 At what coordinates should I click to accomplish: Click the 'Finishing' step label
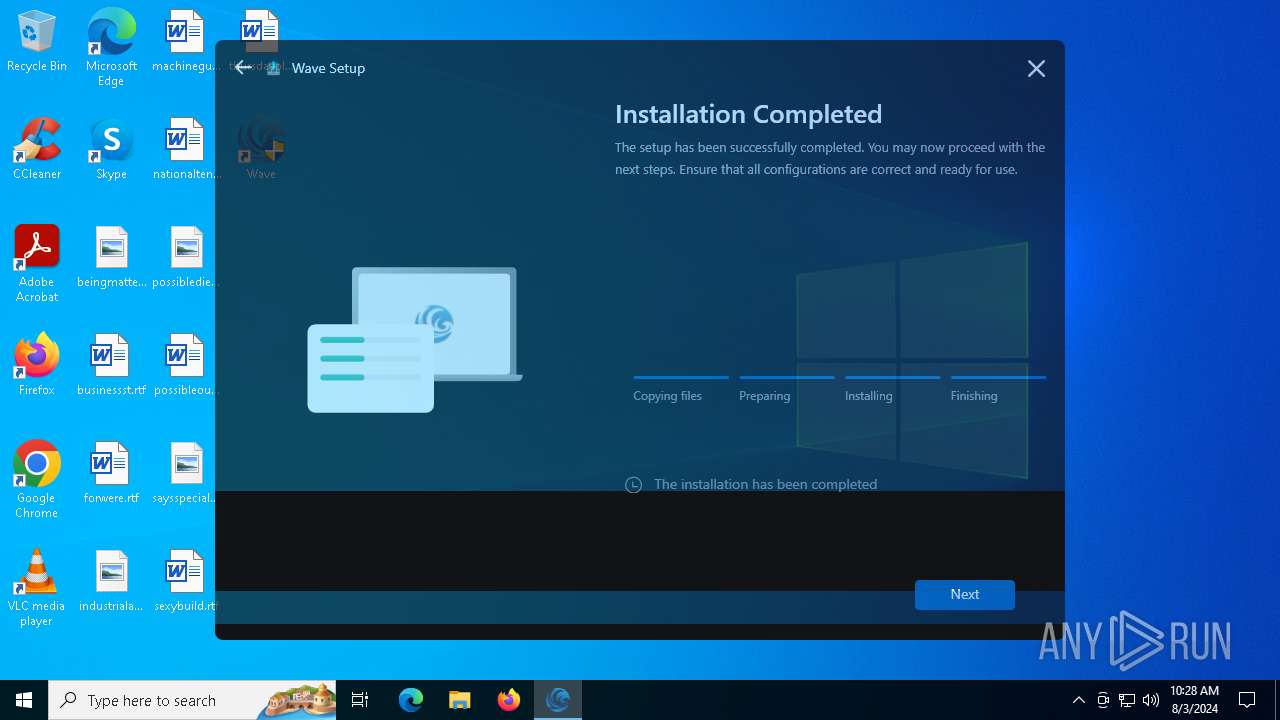(x=974, y=396)
